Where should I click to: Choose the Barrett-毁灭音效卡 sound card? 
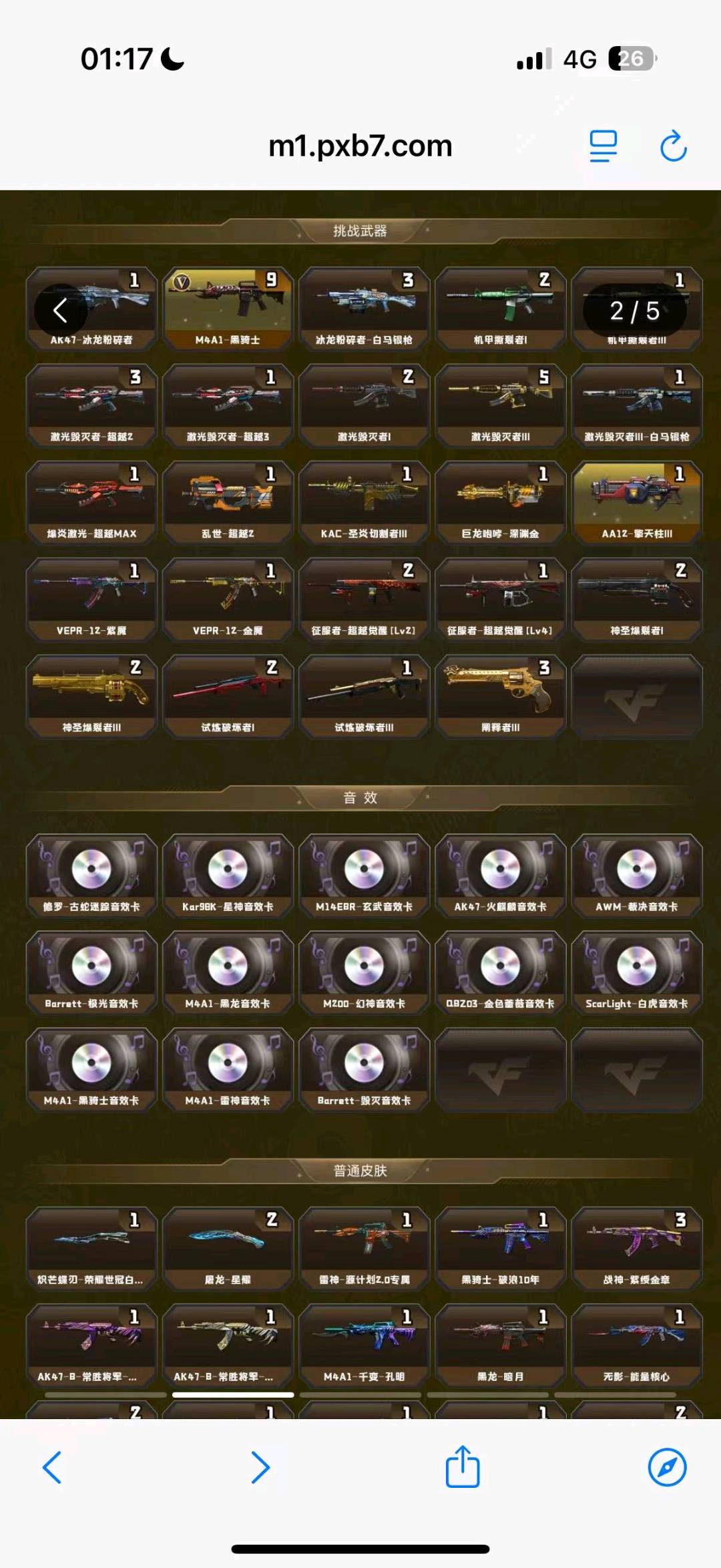(364, 1069)
